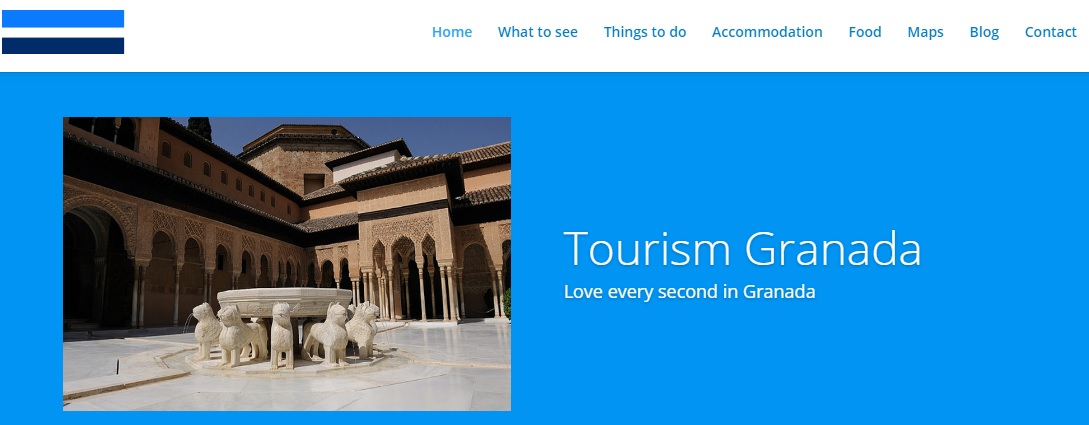Go to the Home page
This screenshot has width=1089, height=425.
[x=451, y=32]
